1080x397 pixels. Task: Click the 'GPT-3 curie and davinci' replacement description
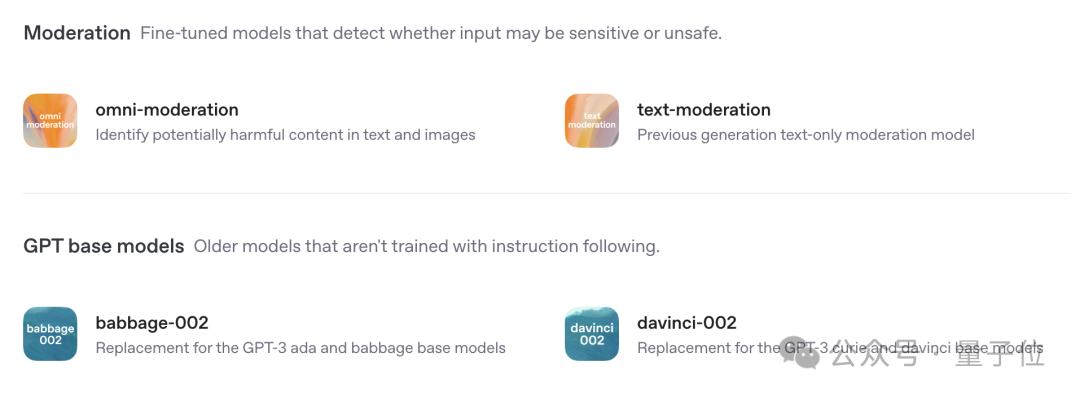click(840, 348)
